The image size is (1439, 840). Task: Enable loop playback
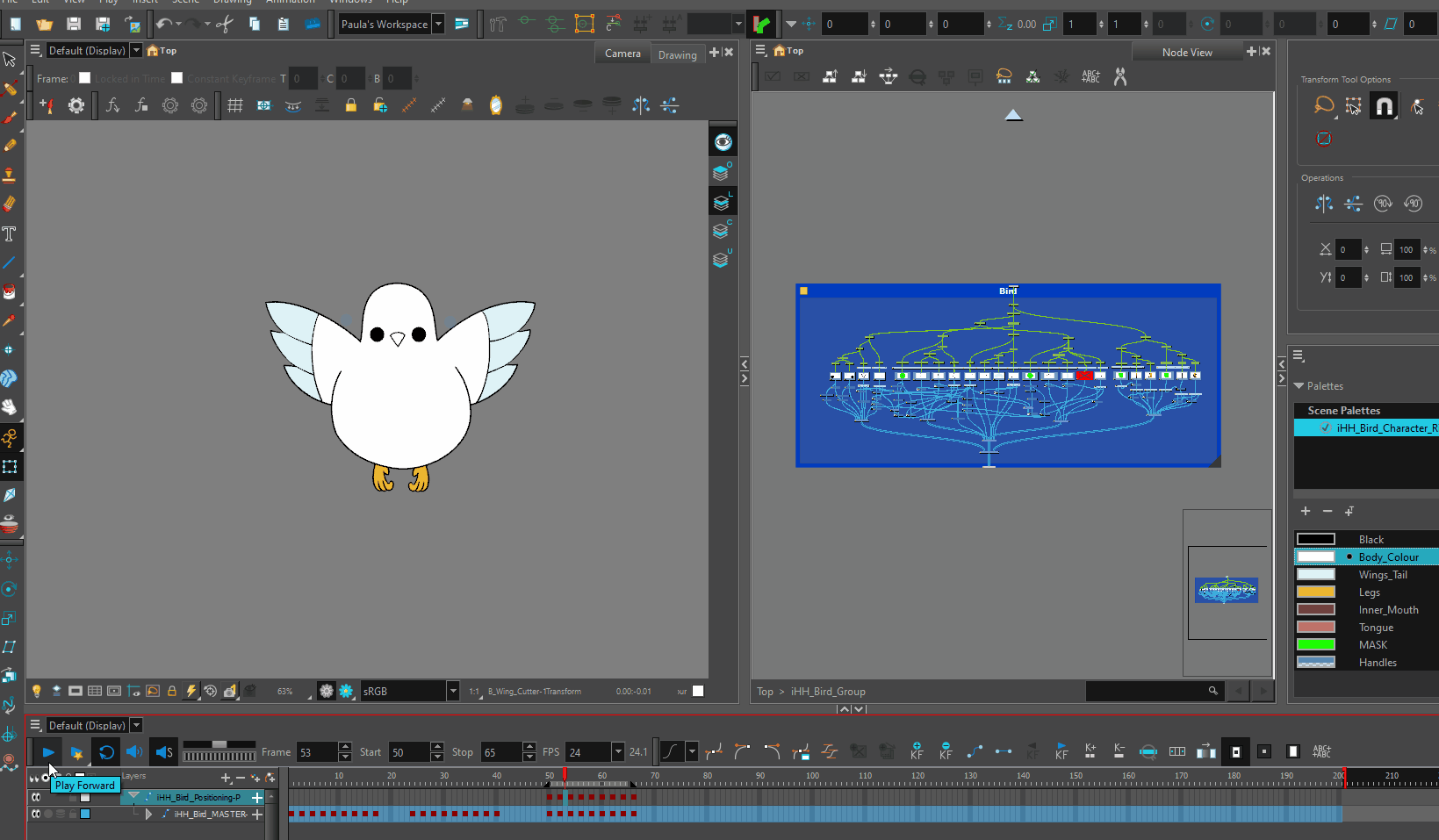click(x=106, y=752)
